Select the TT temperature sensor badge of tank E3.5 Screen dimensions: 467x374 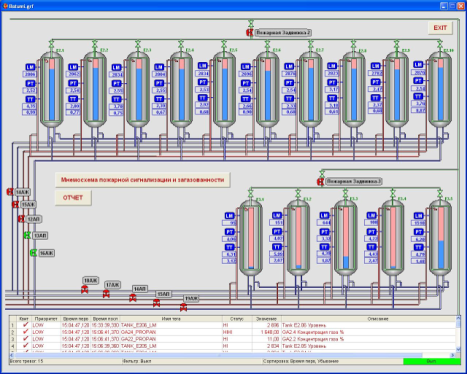(419, 247)
